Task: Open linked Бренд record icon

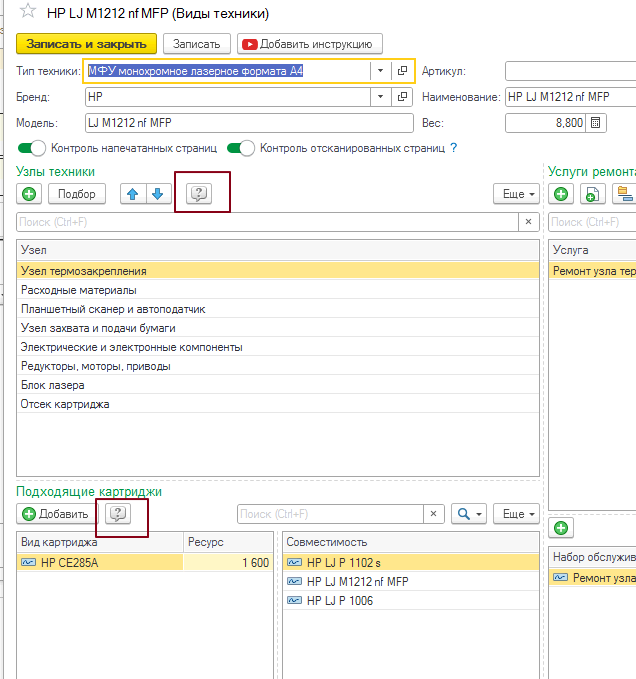Action: pos(402,97)
